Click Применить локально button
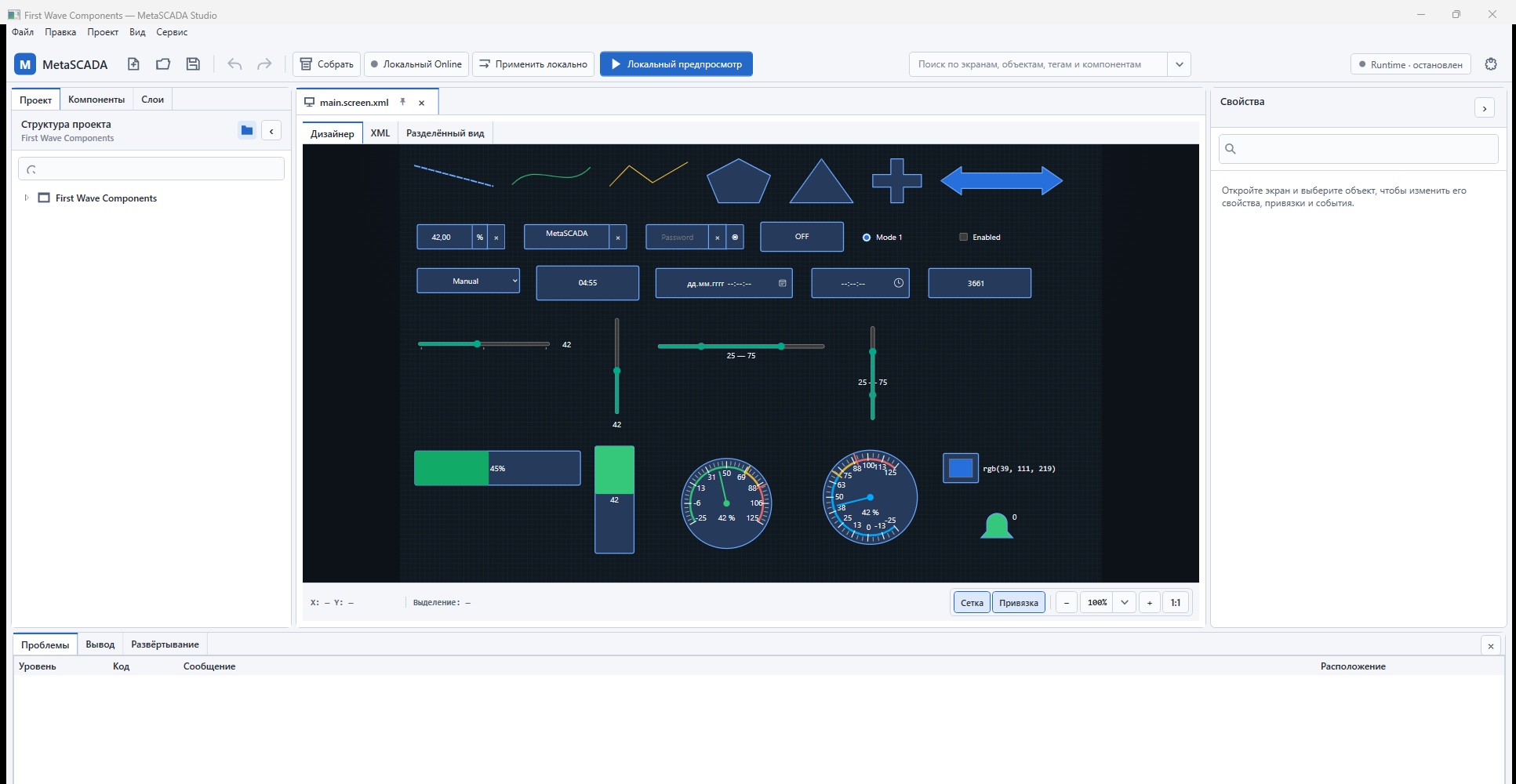This screenshot has width=1516, height=784. (533, 64)
